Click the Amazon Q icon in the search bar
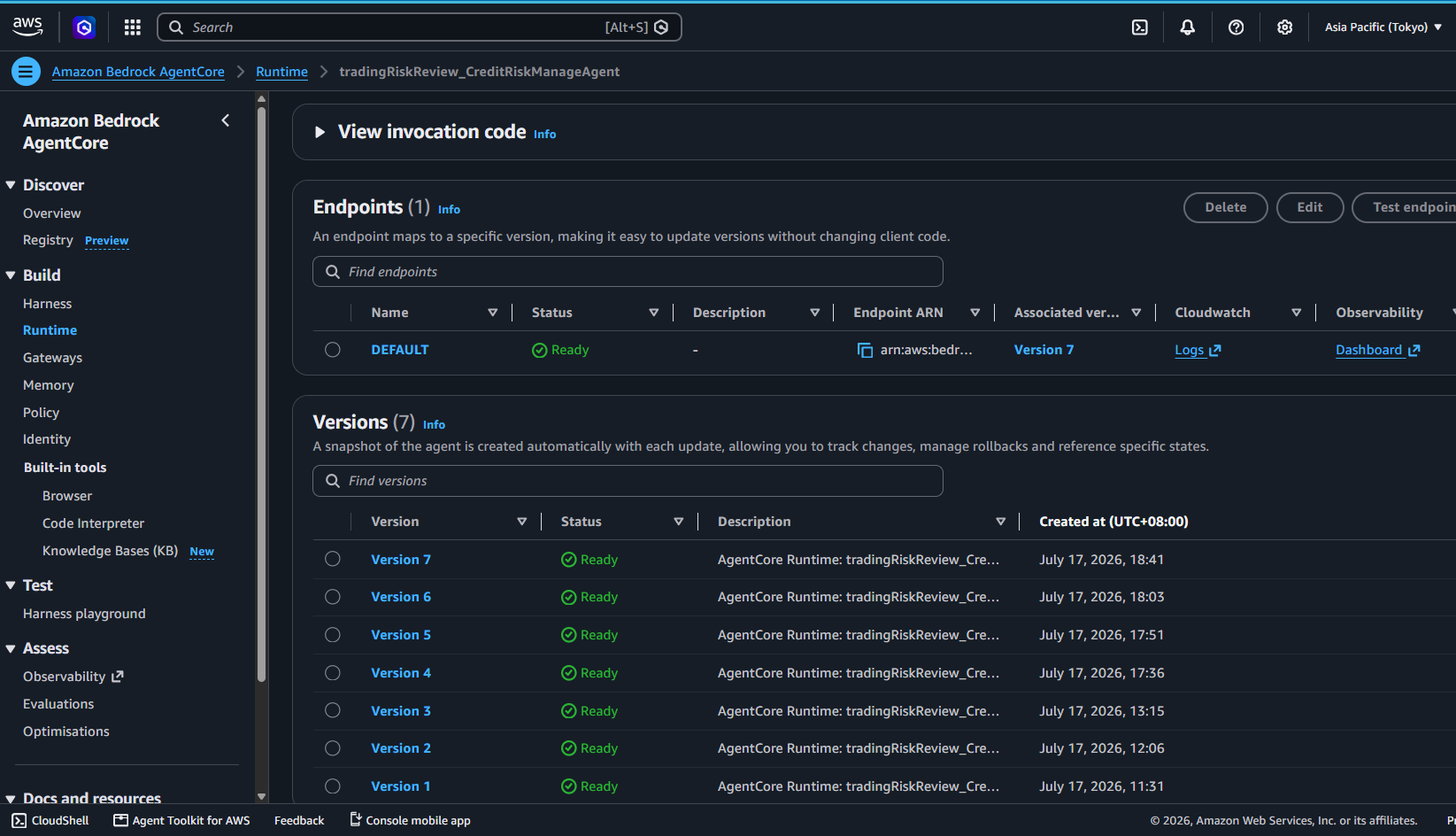 661,27
